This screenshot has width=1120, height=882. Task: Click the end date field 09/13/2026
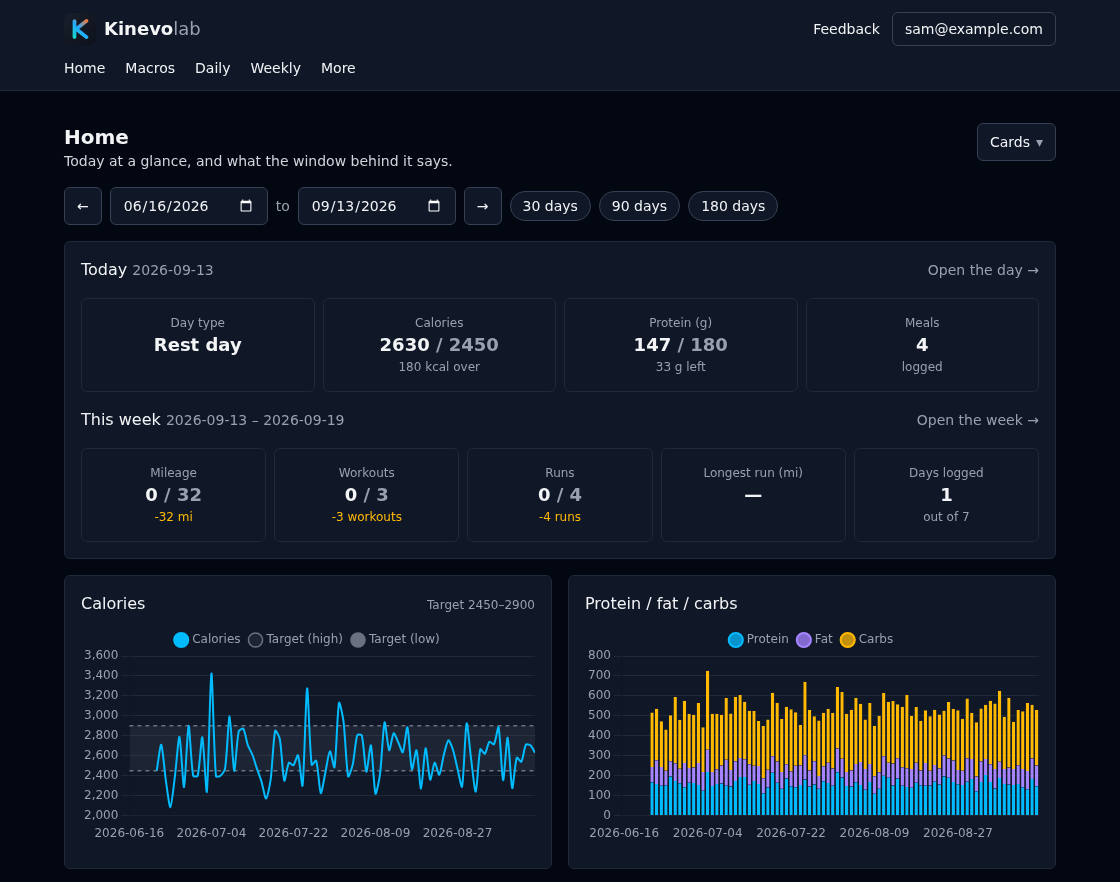tap(376, 206)
